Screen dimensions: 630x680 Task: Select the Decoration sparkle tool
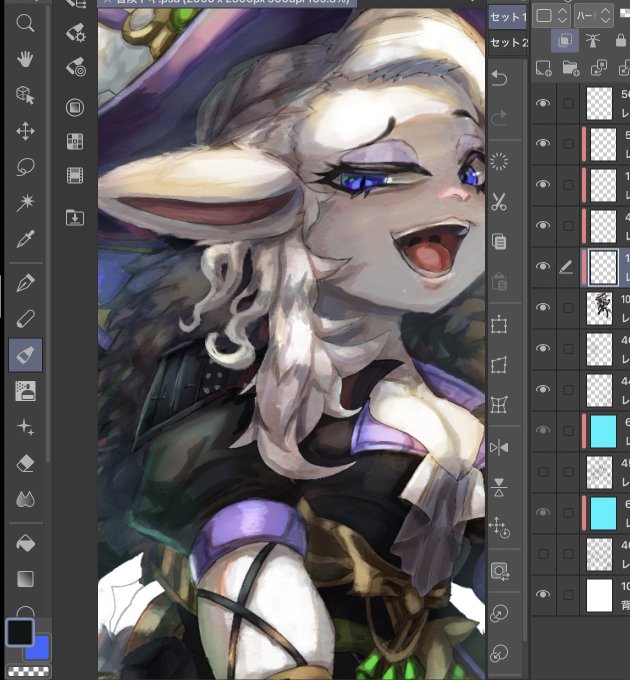[x=25, y=427]
